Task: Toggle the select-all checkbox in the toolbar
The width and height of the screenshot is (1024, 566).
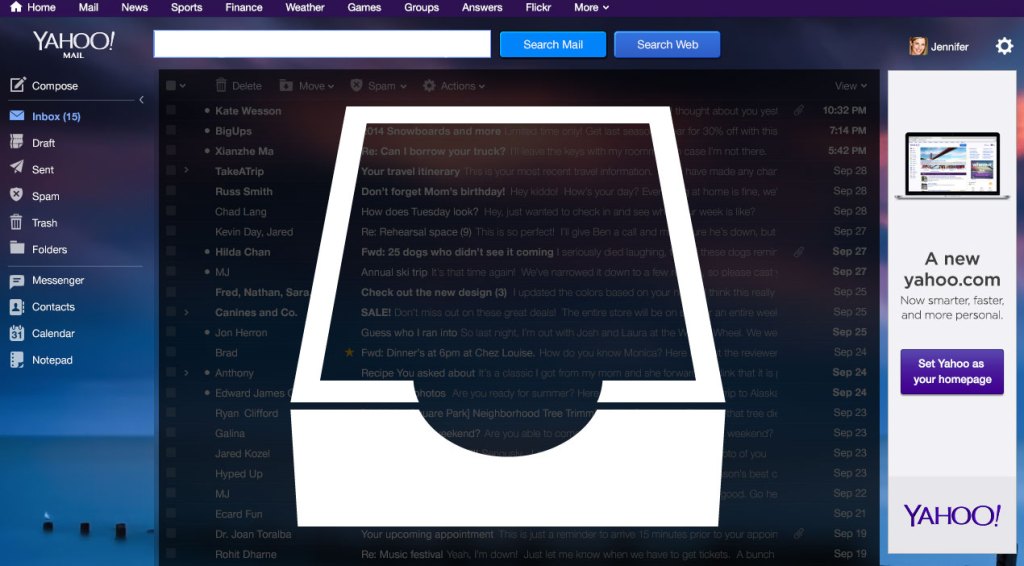Action: point(171,86)
